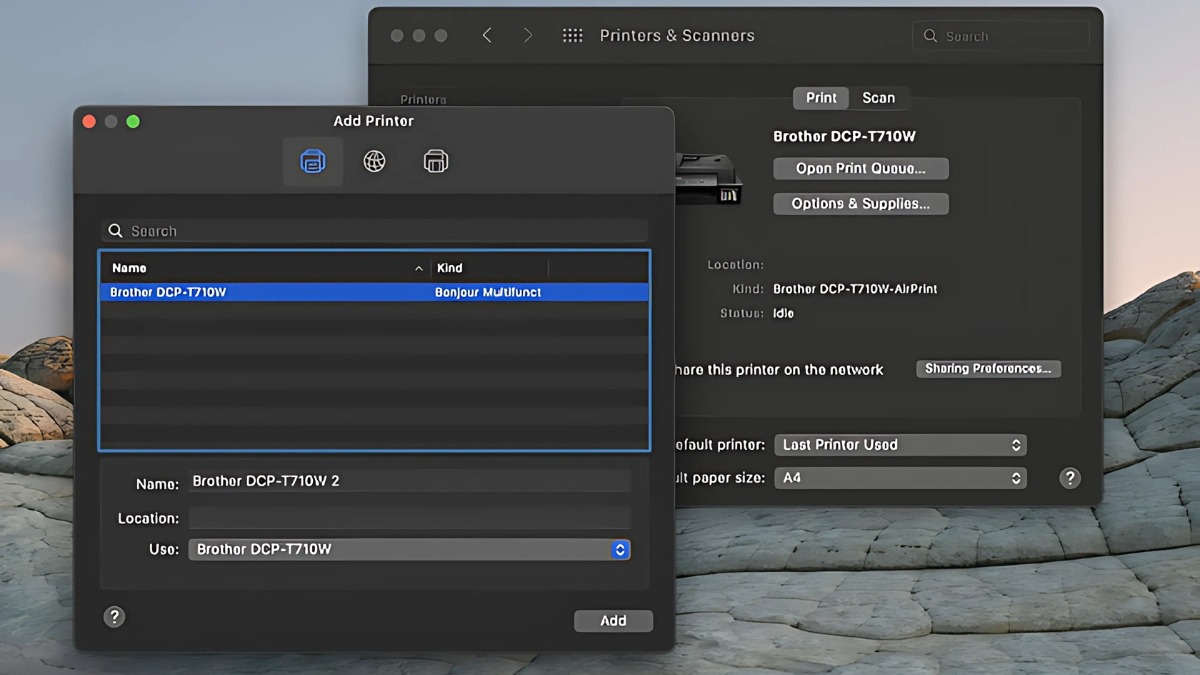This screenshot has height=675, width=1200.
Task: Show all preferences grid icon
Action: (x=572, y=35)
